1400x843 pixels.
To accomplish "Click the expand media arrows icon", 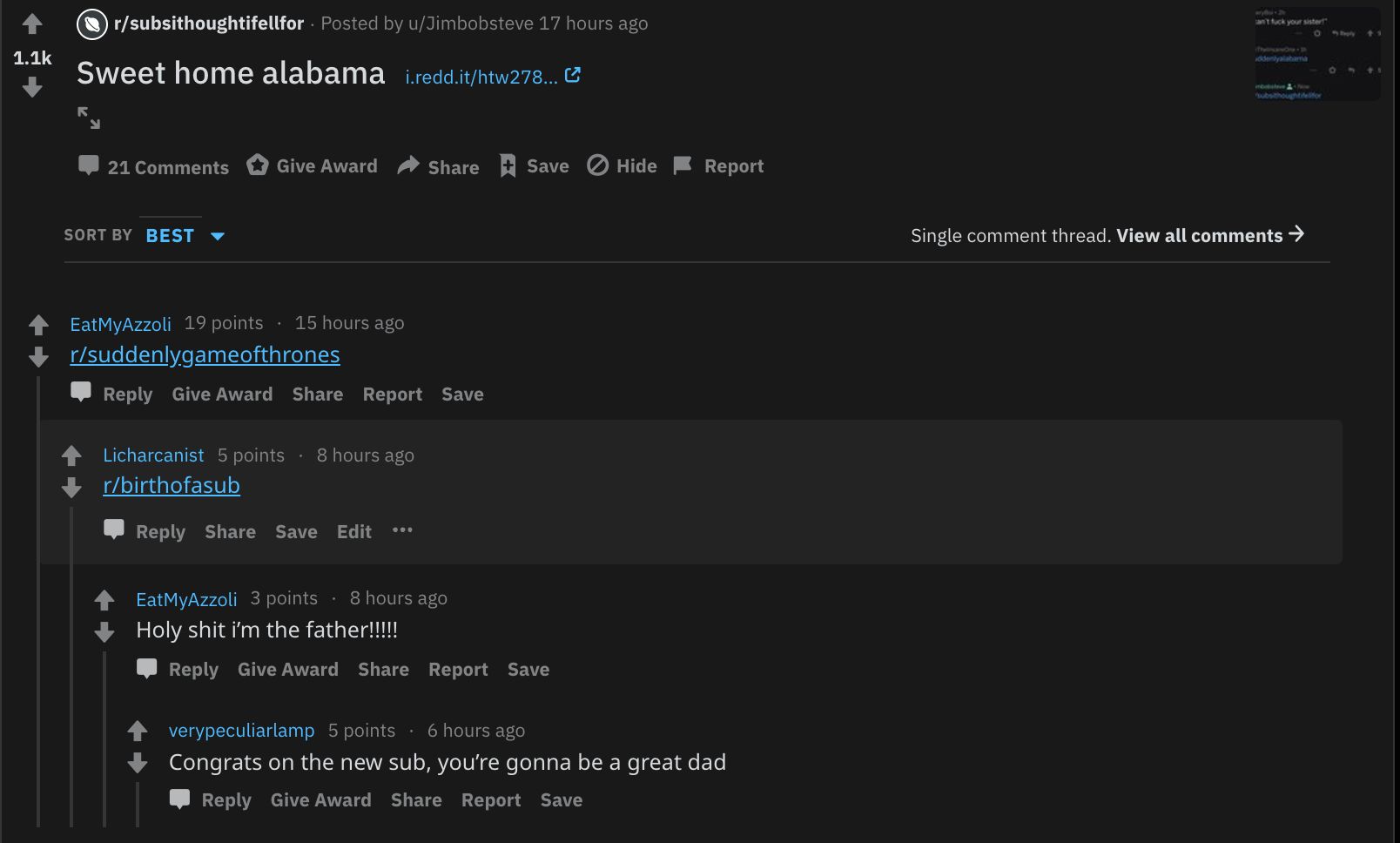I will [89, 118].
